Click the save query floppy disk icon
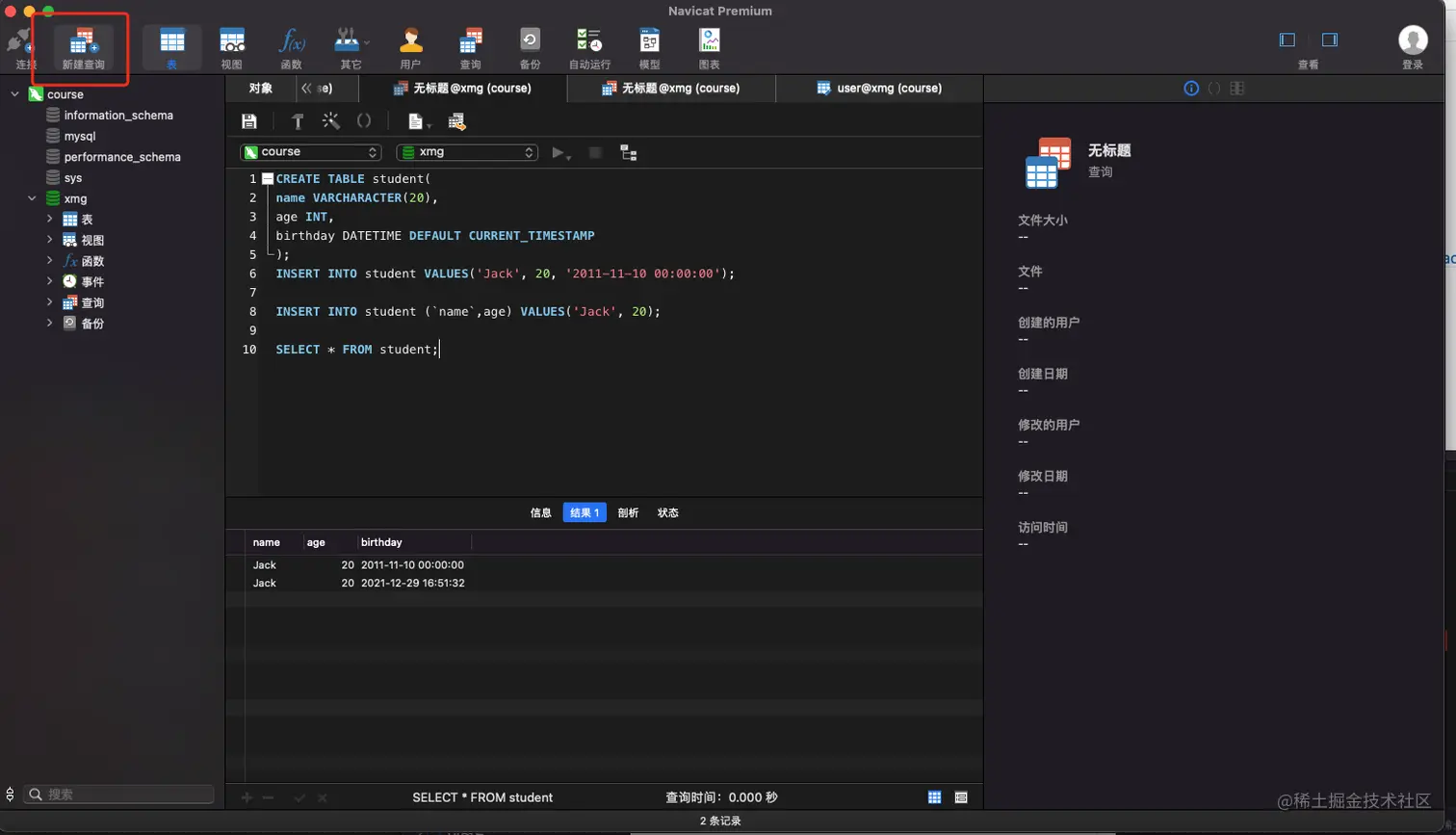Viewport: 1456px width, 835px height. tap(249, 121)
